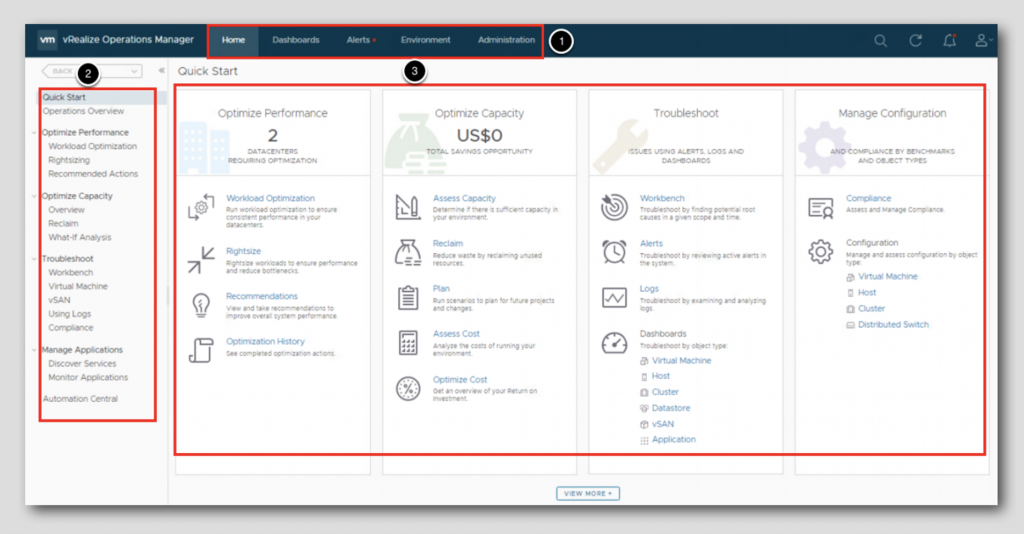The width and height of the screenshot is (1024, 534).
Task: Collapse the Troubleshoot sidebar section
Action: point(34,259)
